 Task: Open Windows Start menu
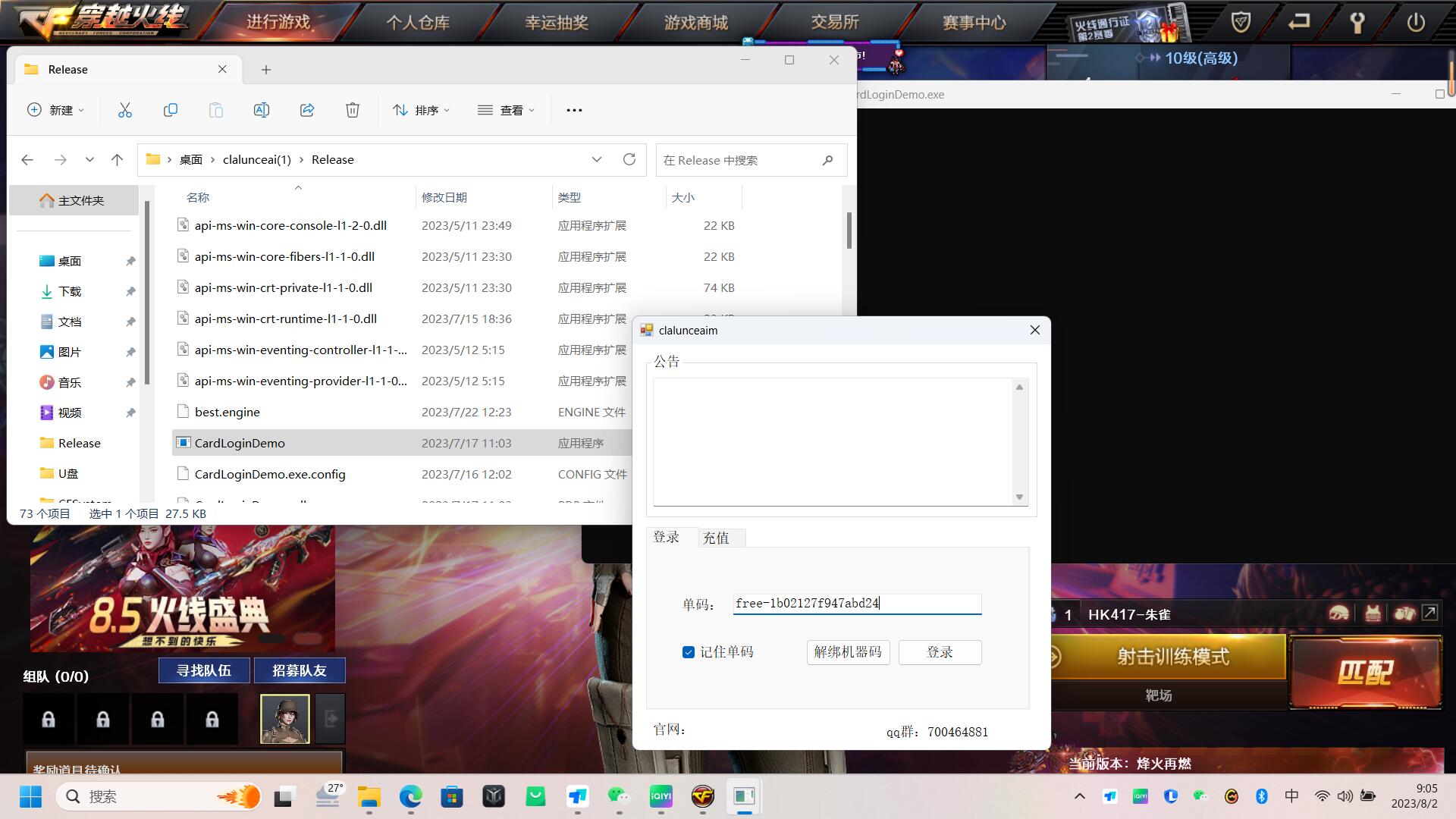31,796
